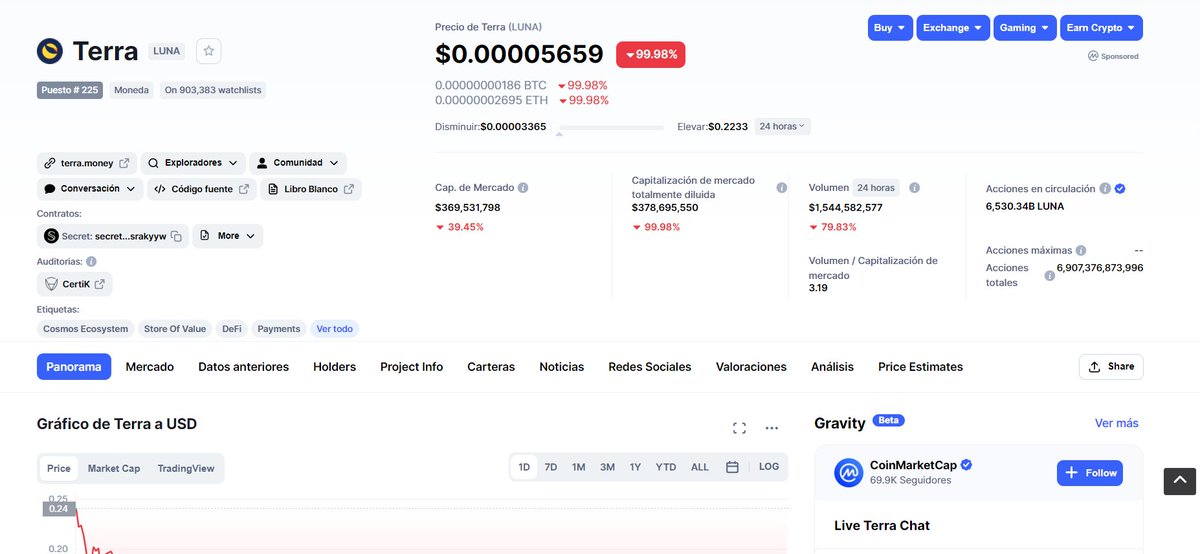Open the CertiK audit link
Screen dimensions: 1200x554
click(x=75, y=284)
